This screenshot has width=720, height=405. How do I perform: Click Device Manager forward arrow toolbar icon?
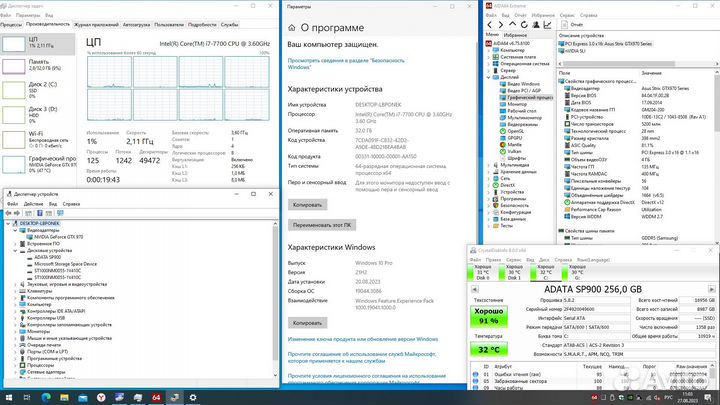point(17,213)
